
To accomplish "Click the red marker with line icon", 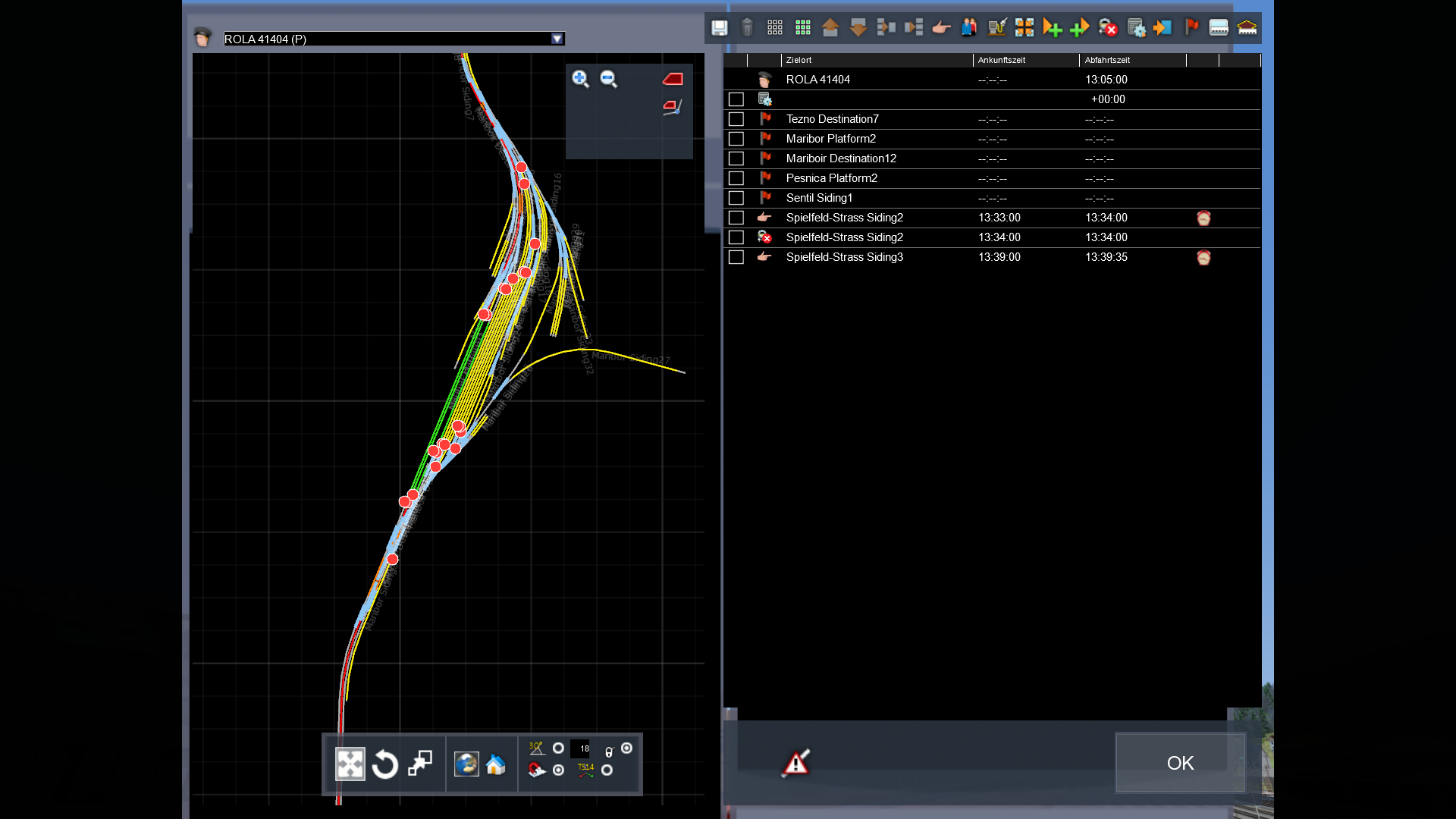I will coord(673,107).
